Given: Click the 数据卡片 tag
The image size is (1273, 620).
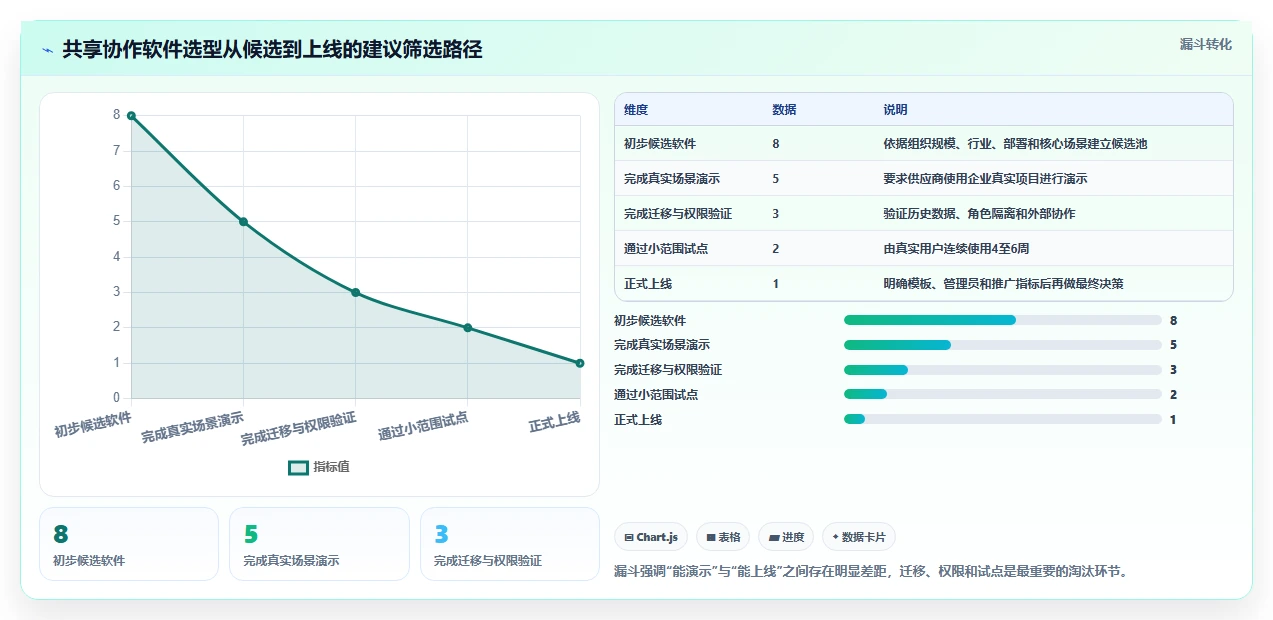Looking at the screenshot, I should click(x=858, y=537).
